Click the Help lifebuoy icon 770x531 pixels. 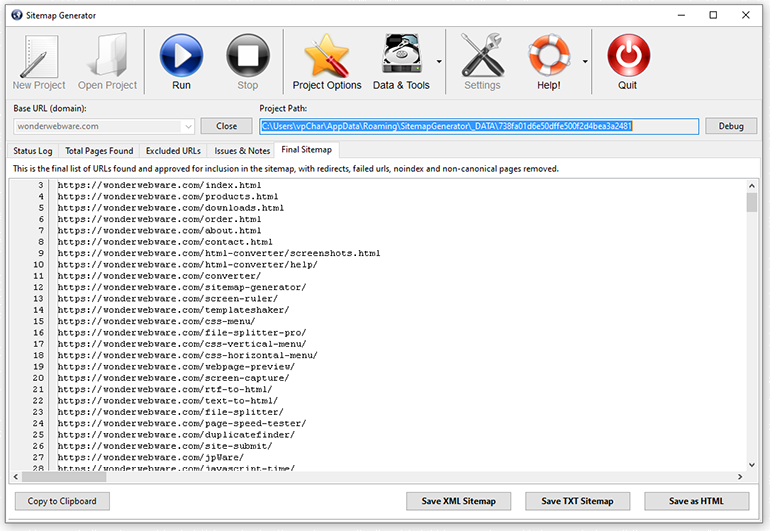[549, 55]
